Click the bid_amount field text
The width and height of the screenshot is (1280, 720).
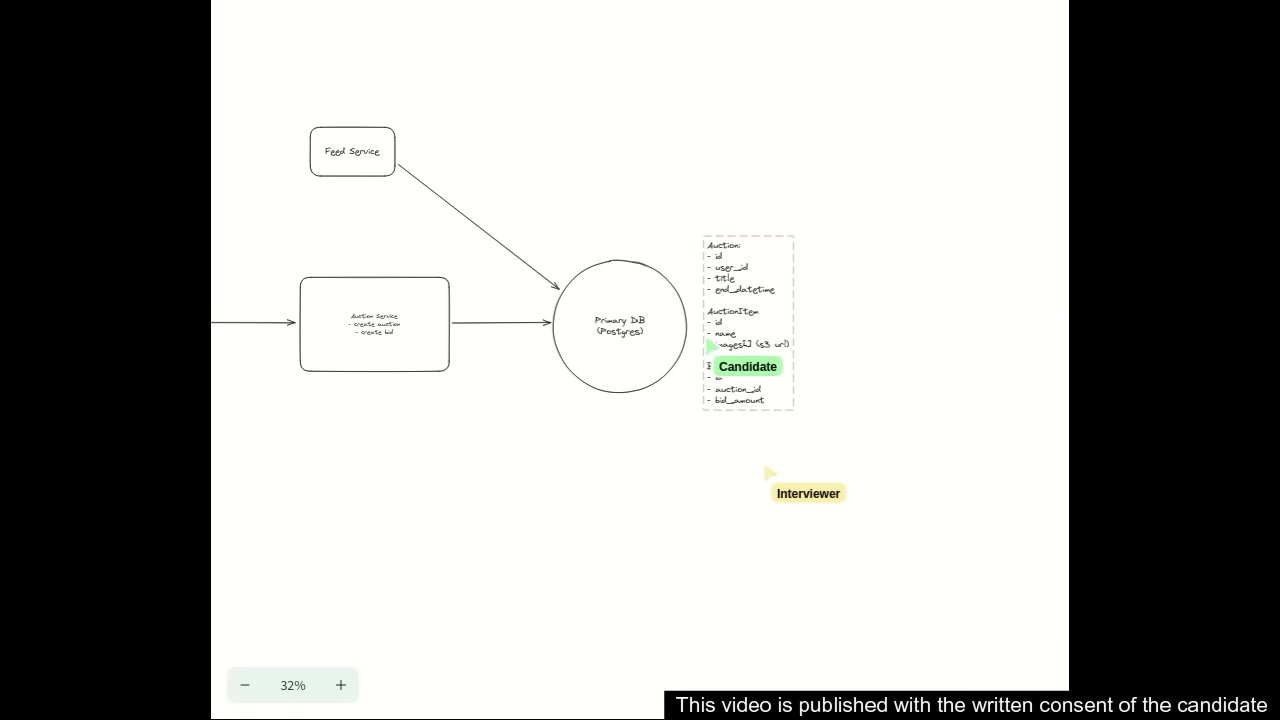[739, 400]
